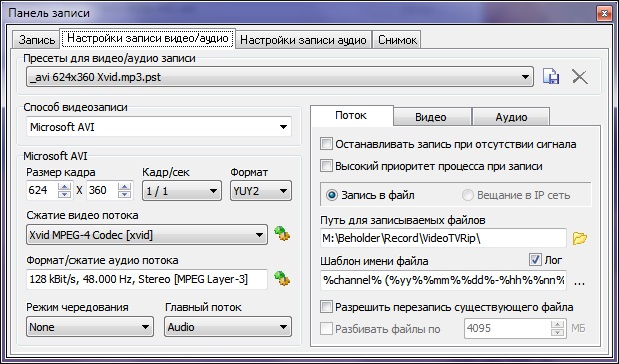Switch to the Аудио sub-tab
This screenshot has height=364, width=619.
click(511, 117)
